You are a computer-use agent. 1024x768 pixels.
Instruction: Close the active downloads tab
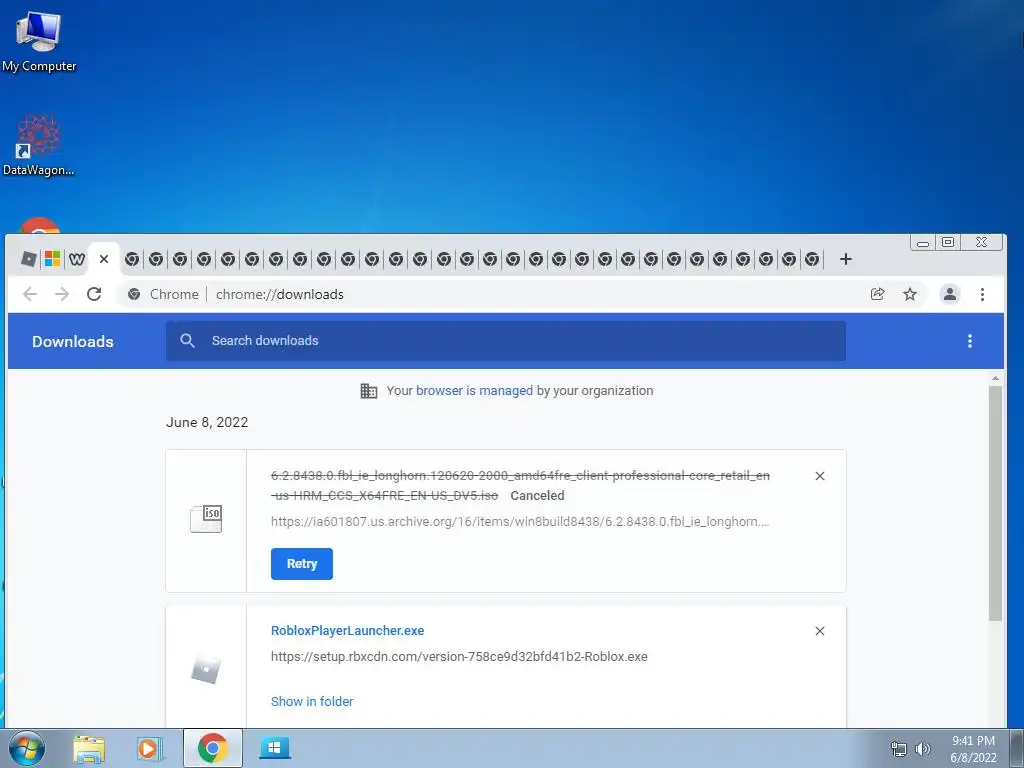point(104,259)
